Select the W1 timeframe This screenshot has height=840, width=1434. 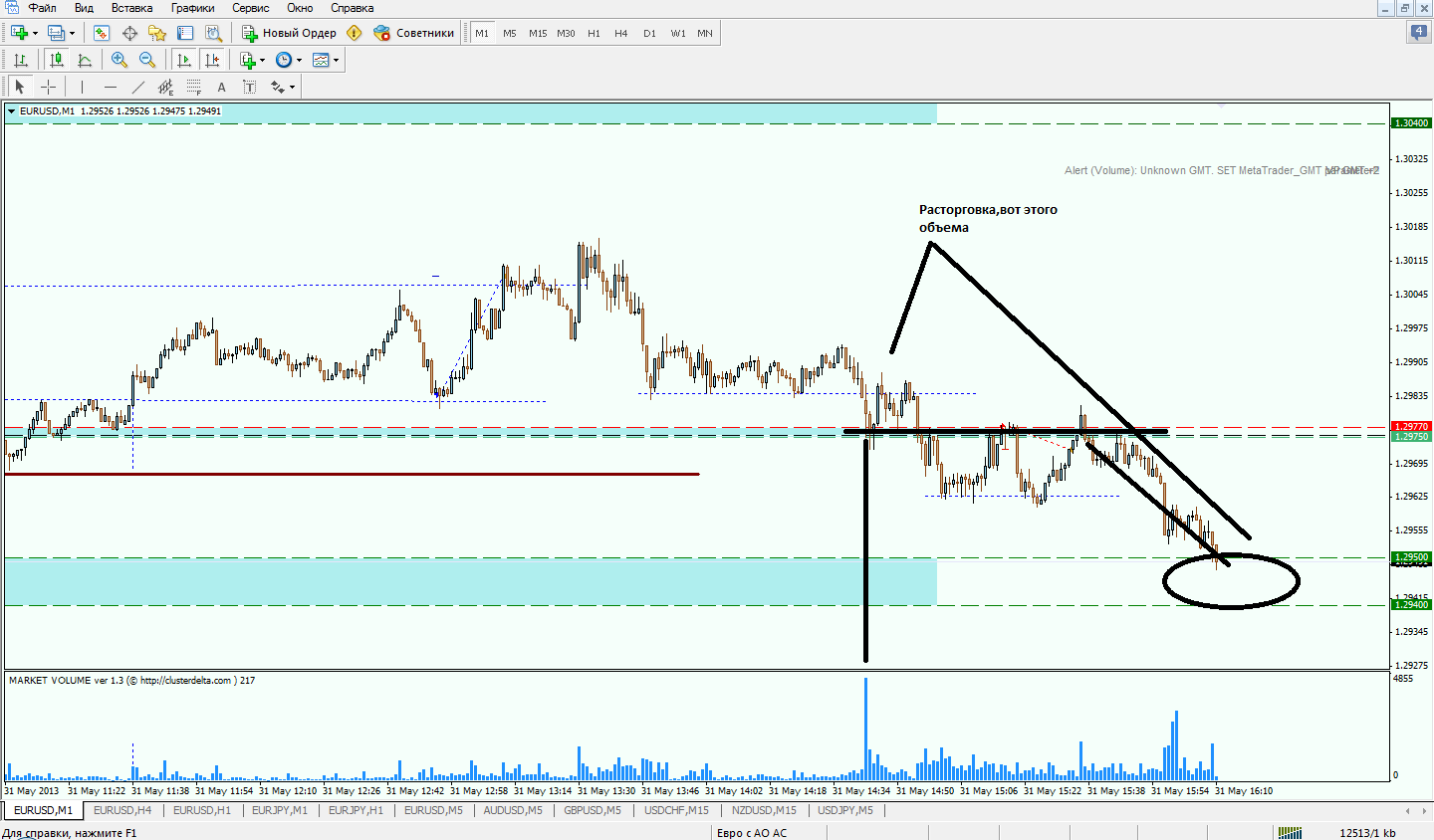[677, 33]
